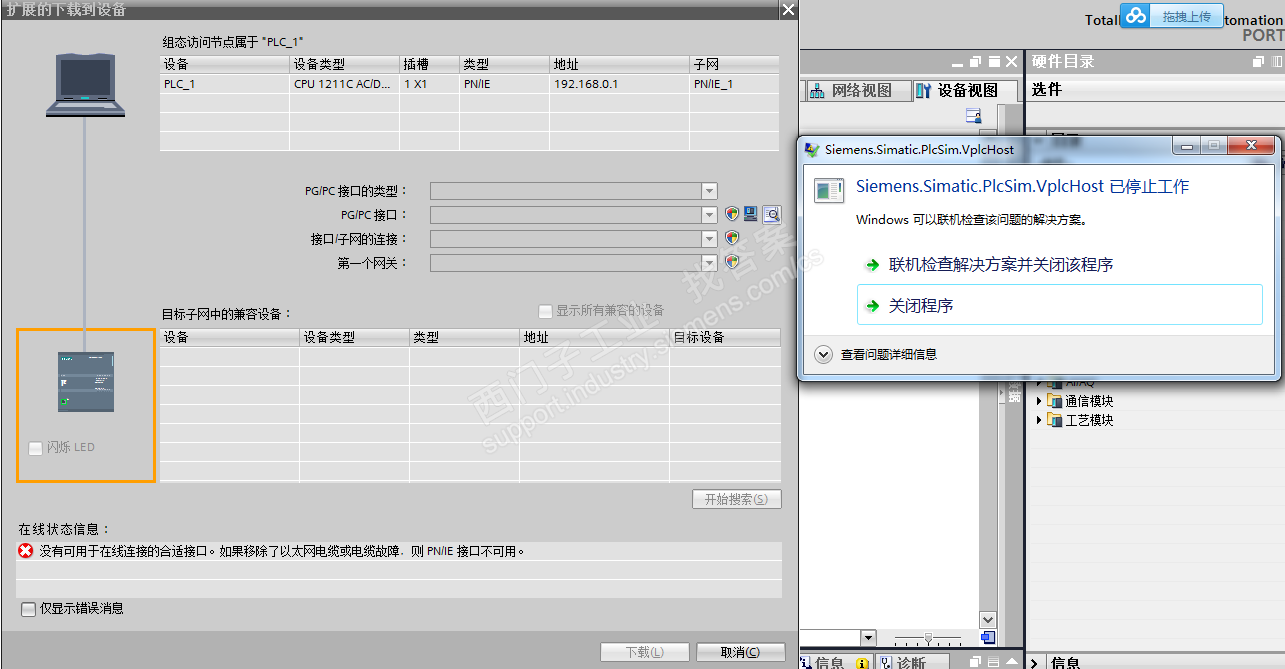Click the magnifier search icon by PG/PC 接口

(771, 214)
